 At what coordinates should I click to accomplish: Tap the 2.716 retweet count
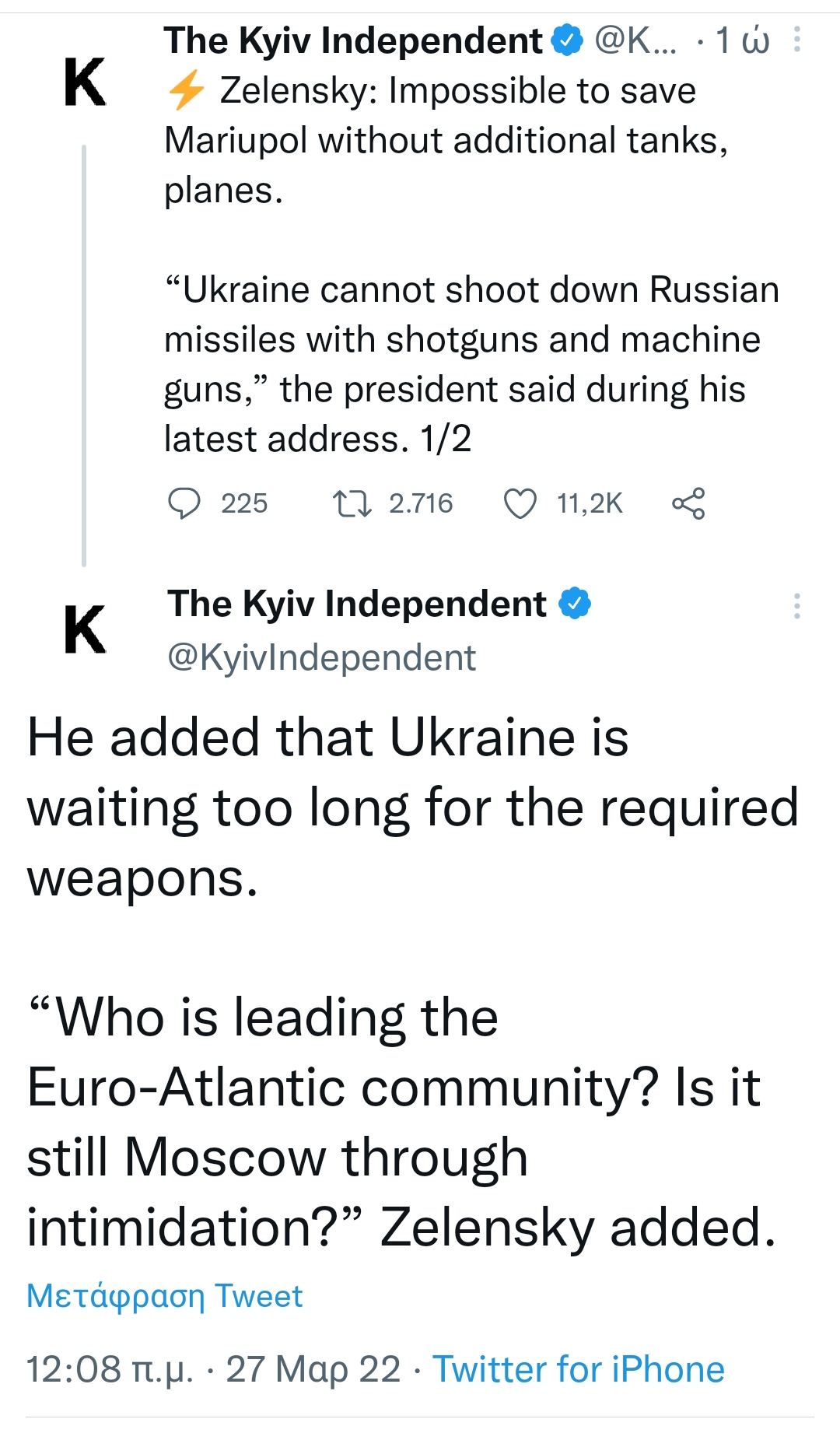pyautogui.click(x=421, y=503)
